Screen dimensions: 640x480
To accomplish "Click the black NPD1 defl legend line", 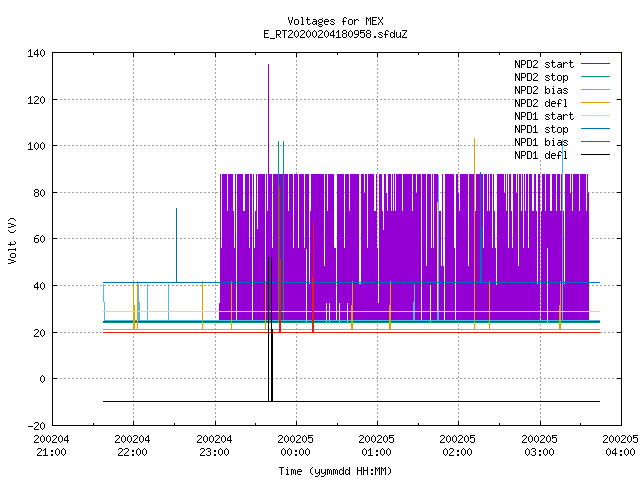I will pos(595,155).
